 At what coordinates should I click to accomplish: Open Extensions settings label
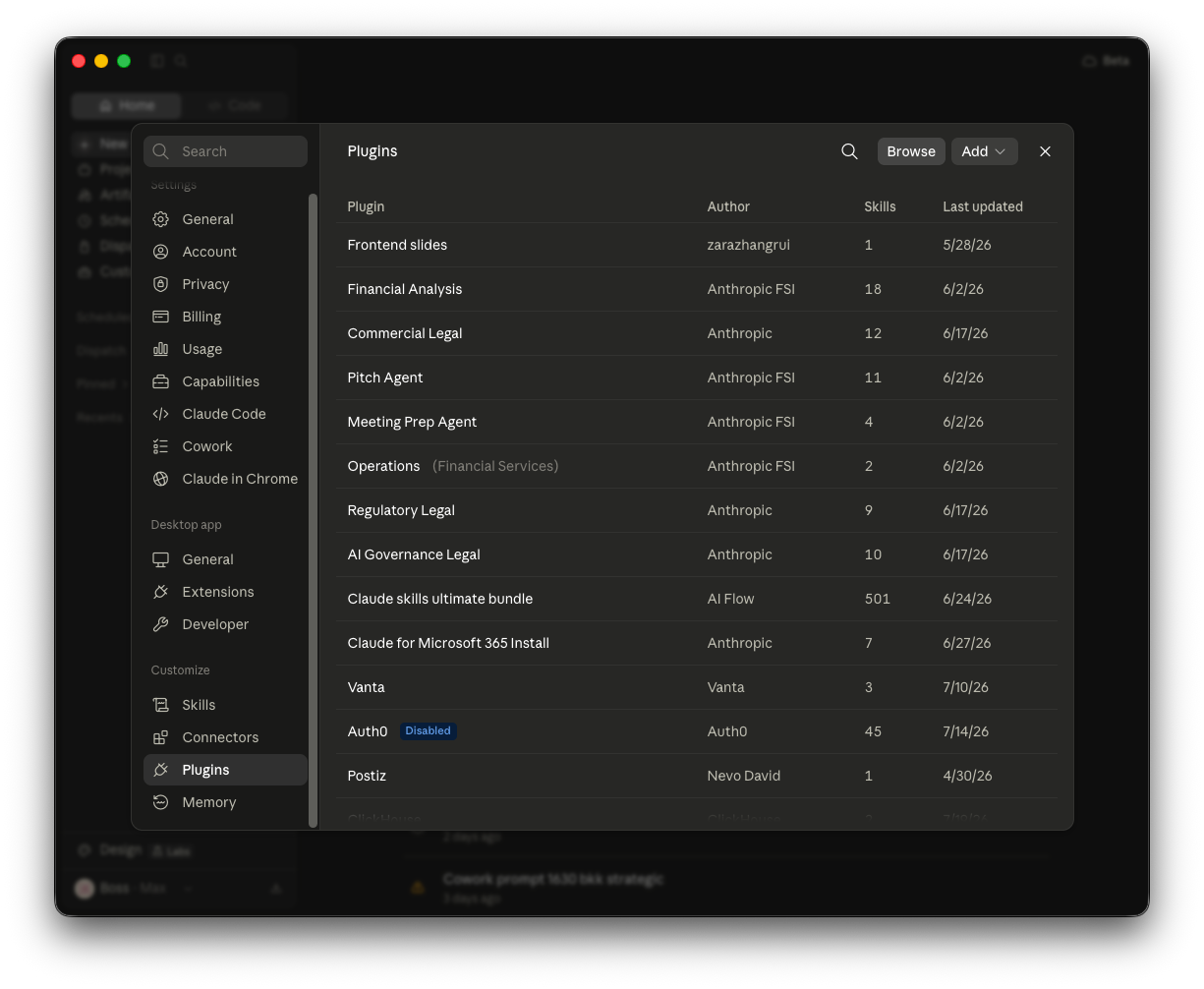pos(218,592)
